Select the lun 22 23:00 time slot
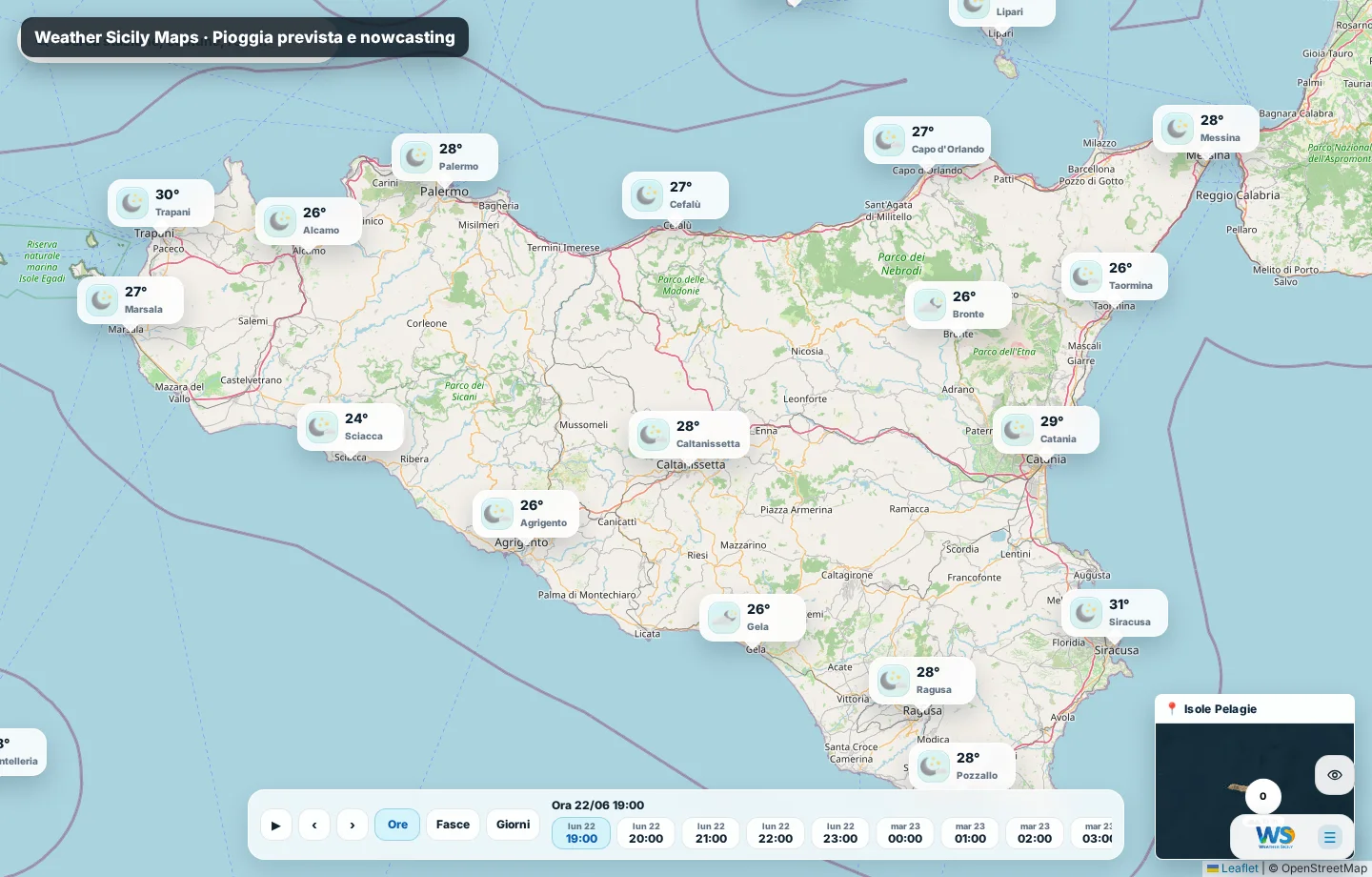This screenshot has height=877, width=1372. coord(840,833)
